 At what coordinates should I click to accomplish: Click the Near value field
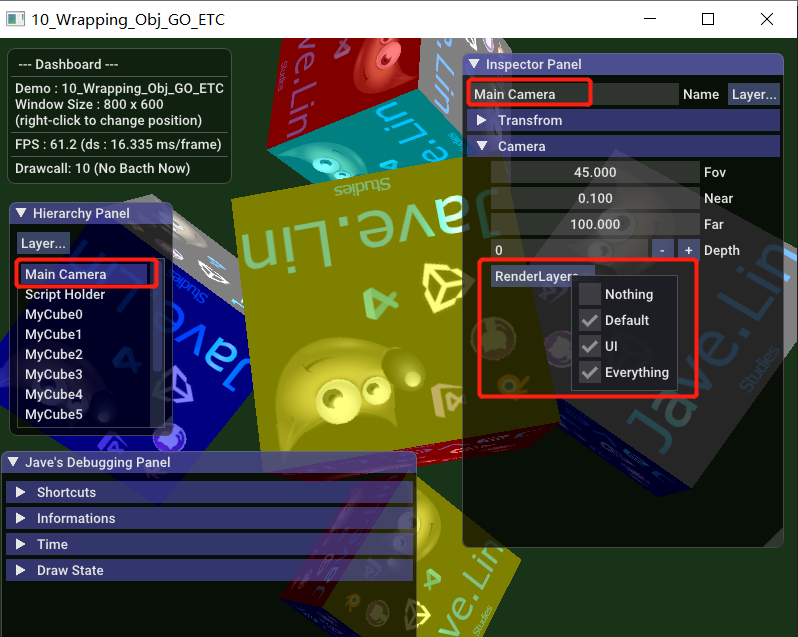[595, 198]
